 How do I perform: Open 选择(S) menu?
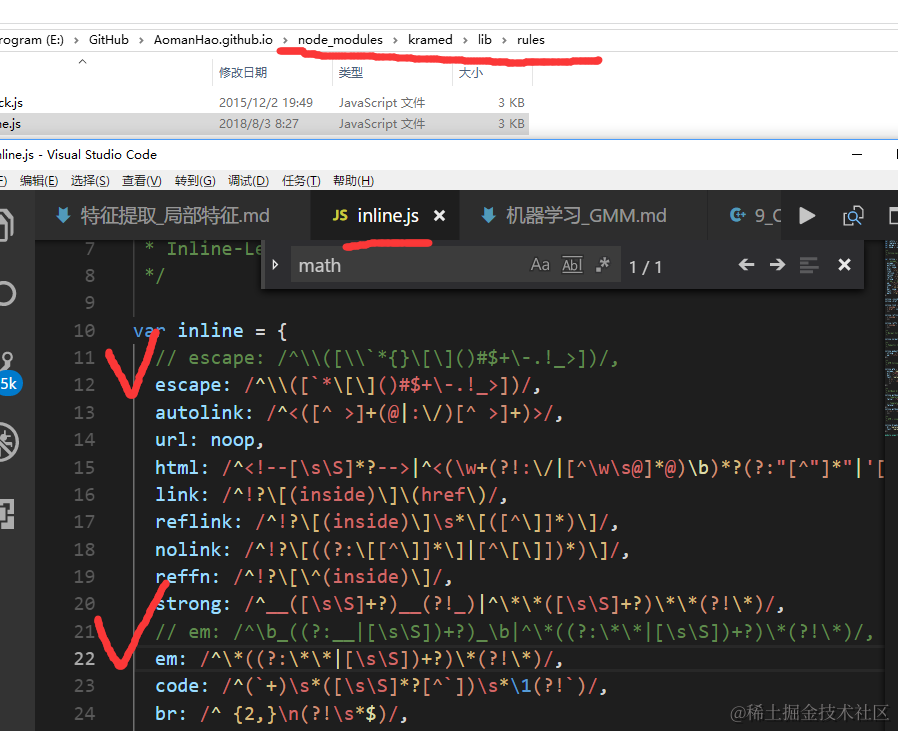click(90, 181)
